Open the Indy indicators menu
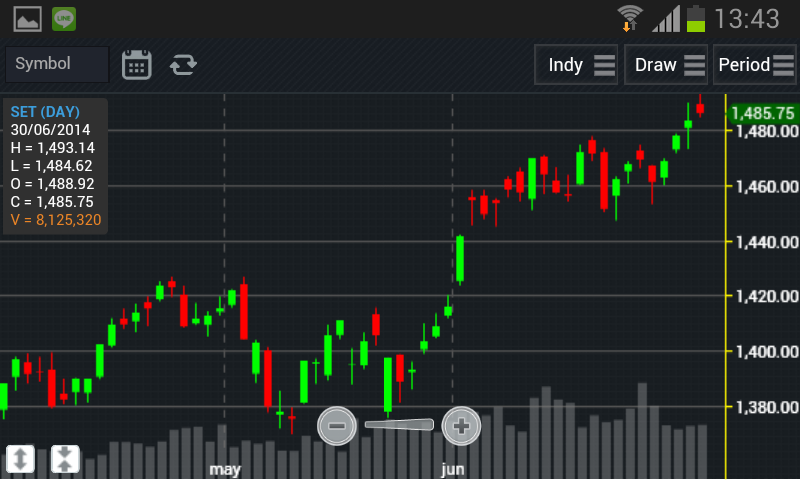 pos(576,65)
